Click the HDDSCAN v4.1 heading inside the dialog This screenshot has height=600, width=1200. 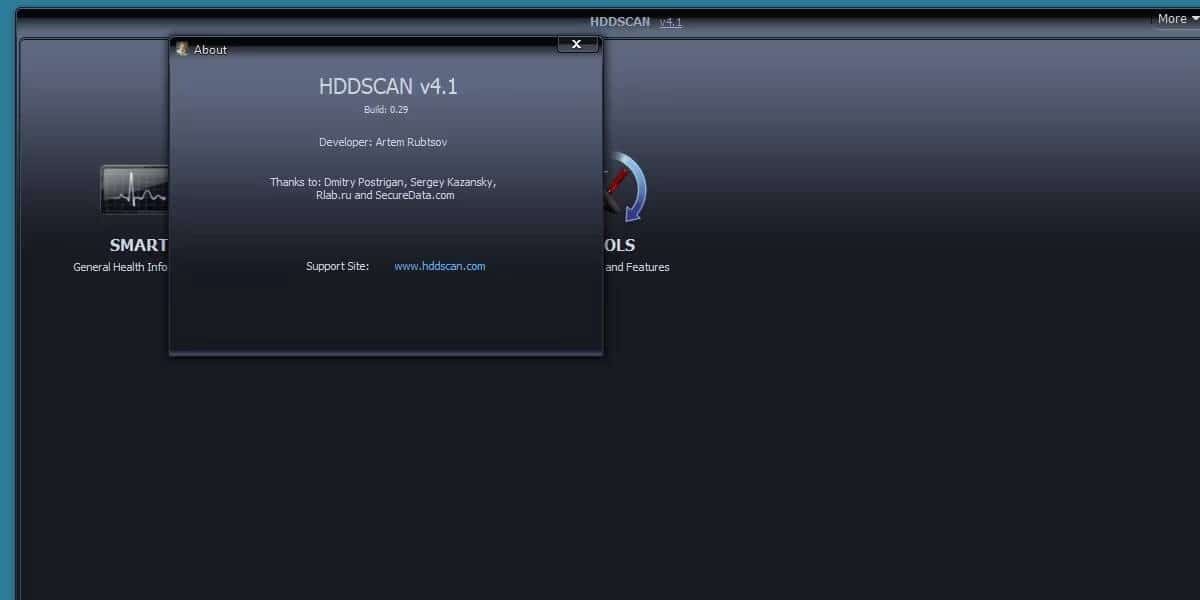click(387, 87)
